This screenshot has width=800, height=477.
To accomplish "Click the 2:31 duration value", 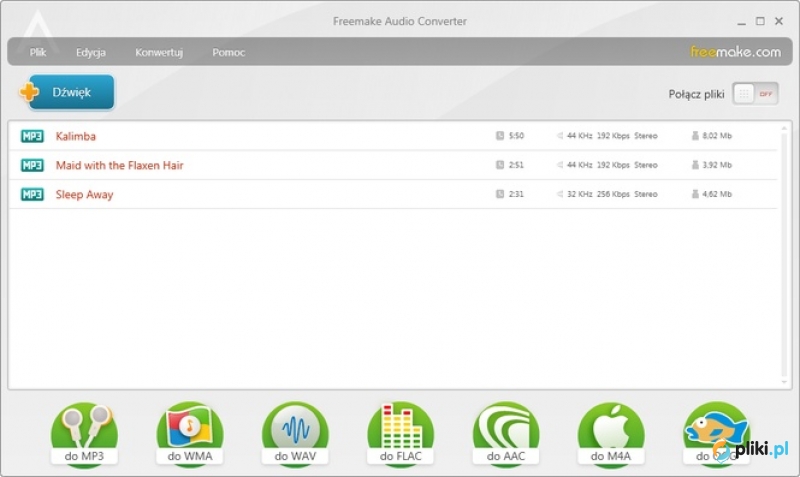I will coord(516,194).
